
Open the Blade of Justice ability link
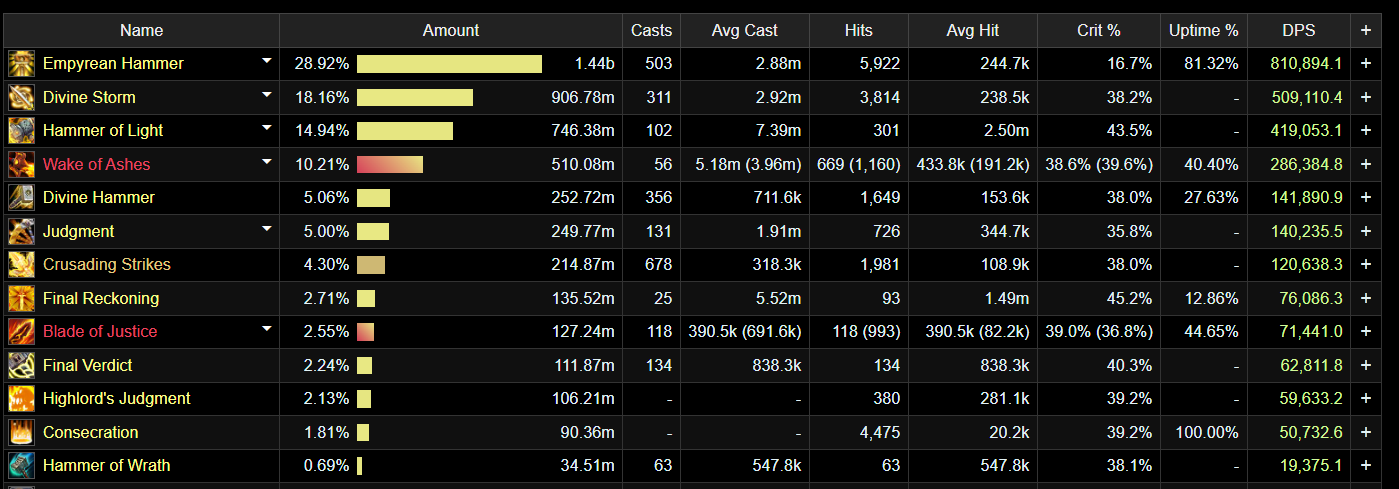point(100,332)
